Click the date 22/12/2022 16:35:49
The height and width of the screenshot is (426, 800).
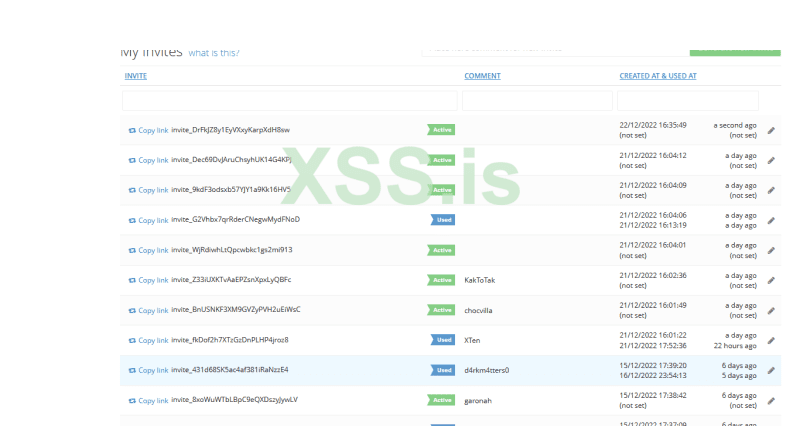point(653,125)
